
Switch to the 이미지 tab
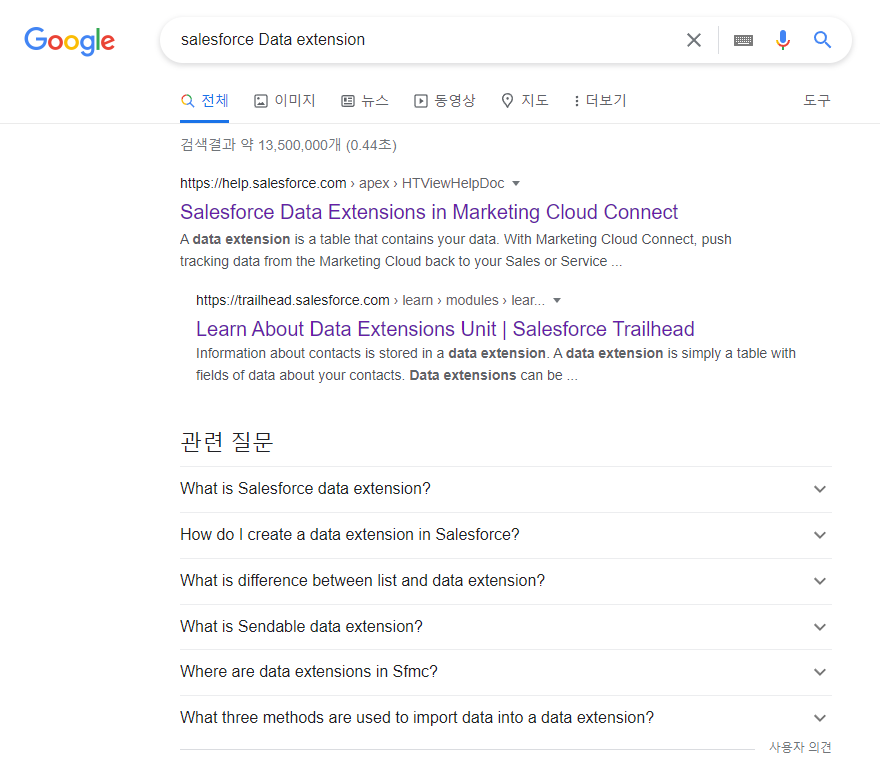click(x=285, y=101)
